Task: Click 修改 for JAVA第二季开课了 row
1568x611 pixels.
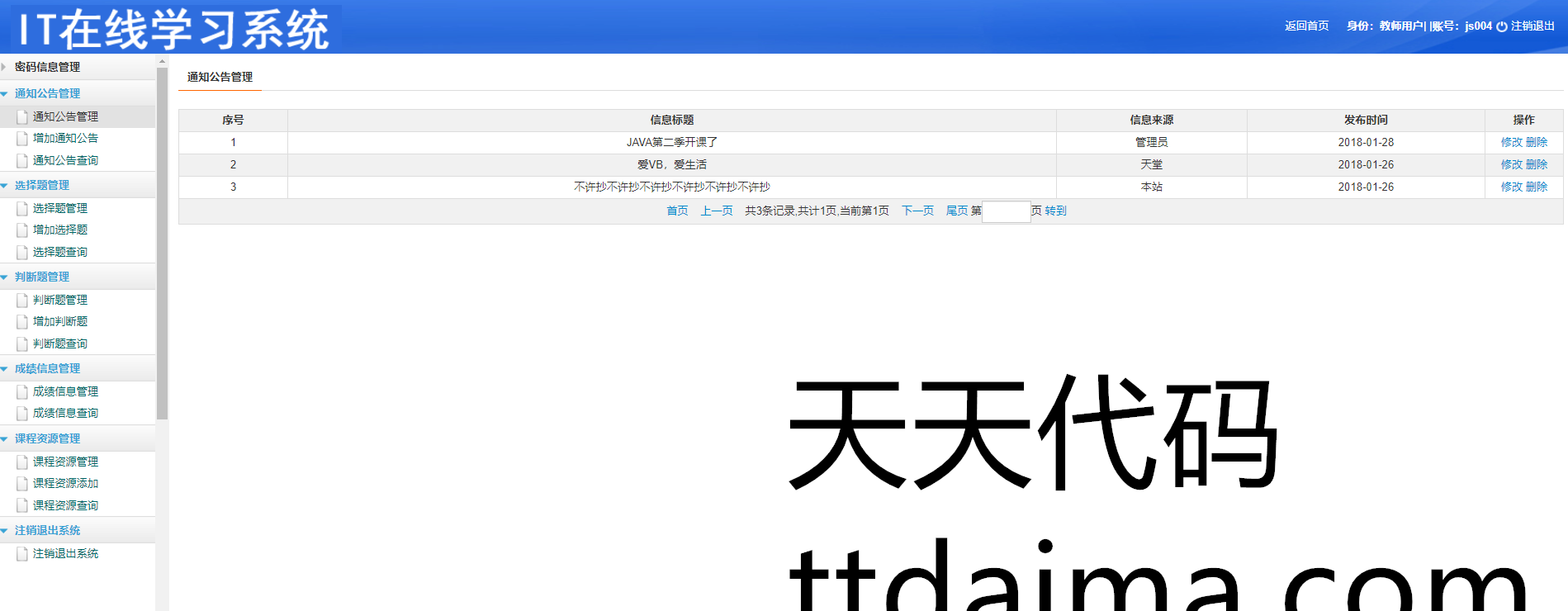Action: click(x=1511, y=142)
